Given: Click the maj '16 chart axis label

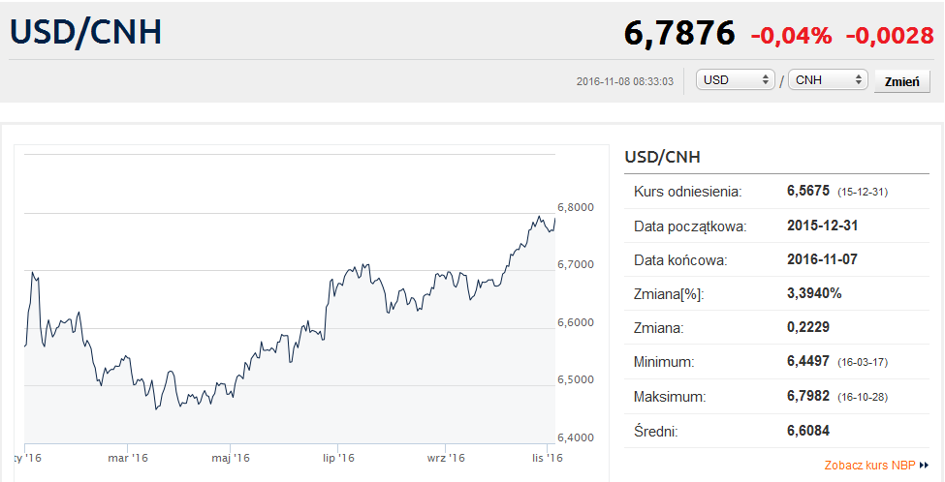Looking at the screenshot, I should [229, 458].
